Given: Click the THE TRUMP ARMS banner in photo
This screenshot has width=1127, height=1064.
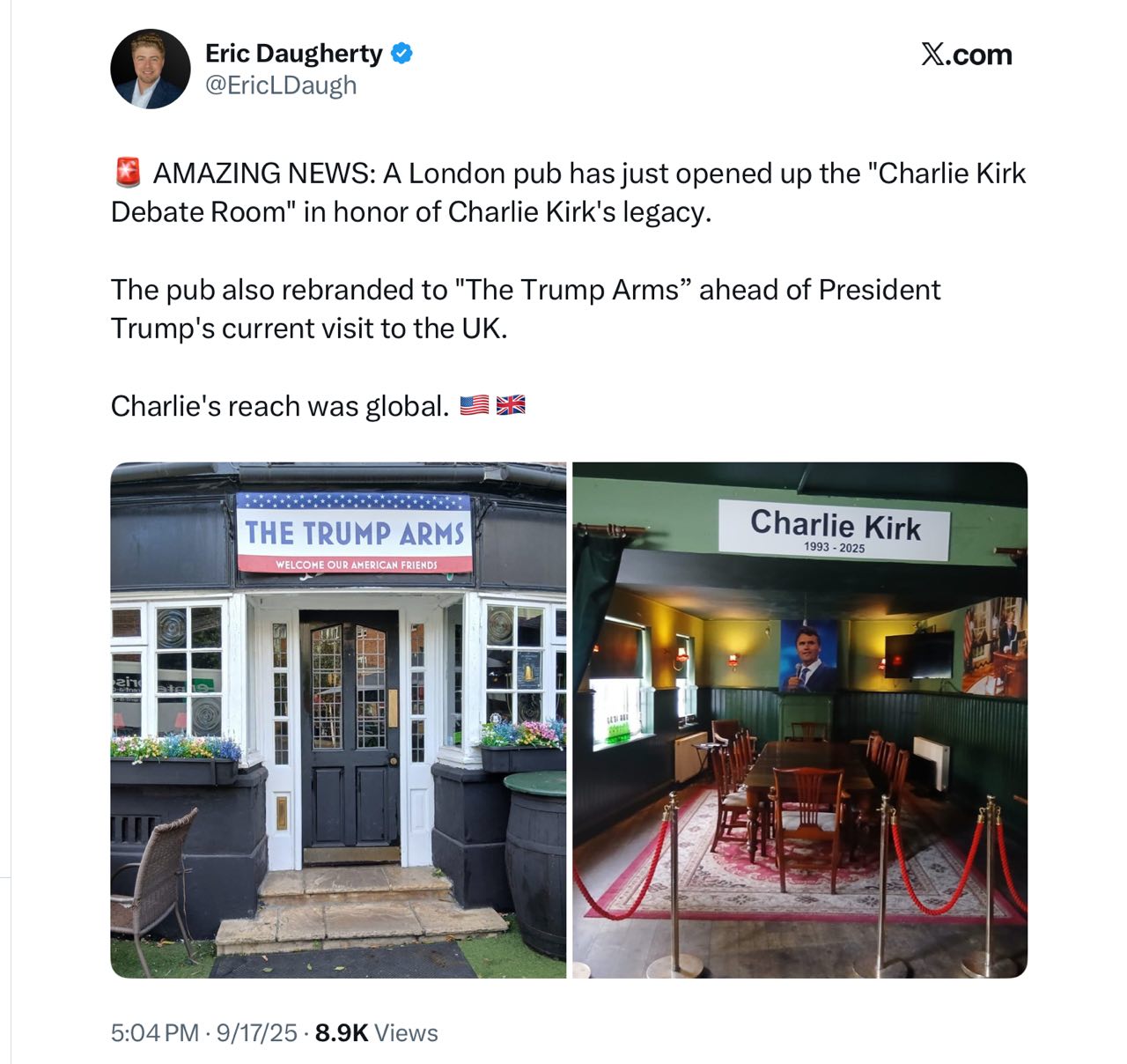Looking at the screenshot, I should pyautogui.click(x=354, y=533).
